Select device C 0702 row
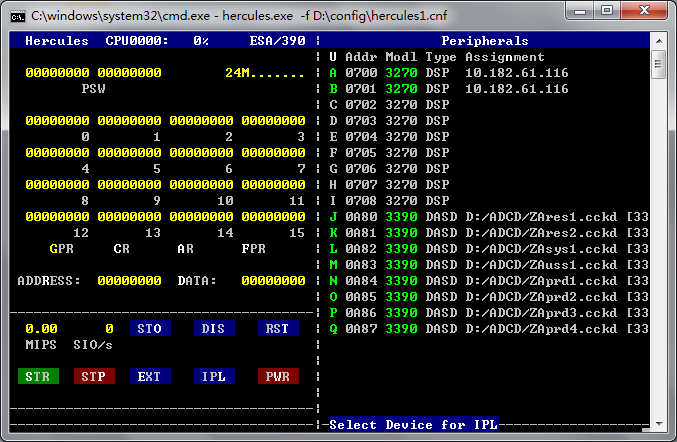 389,105
